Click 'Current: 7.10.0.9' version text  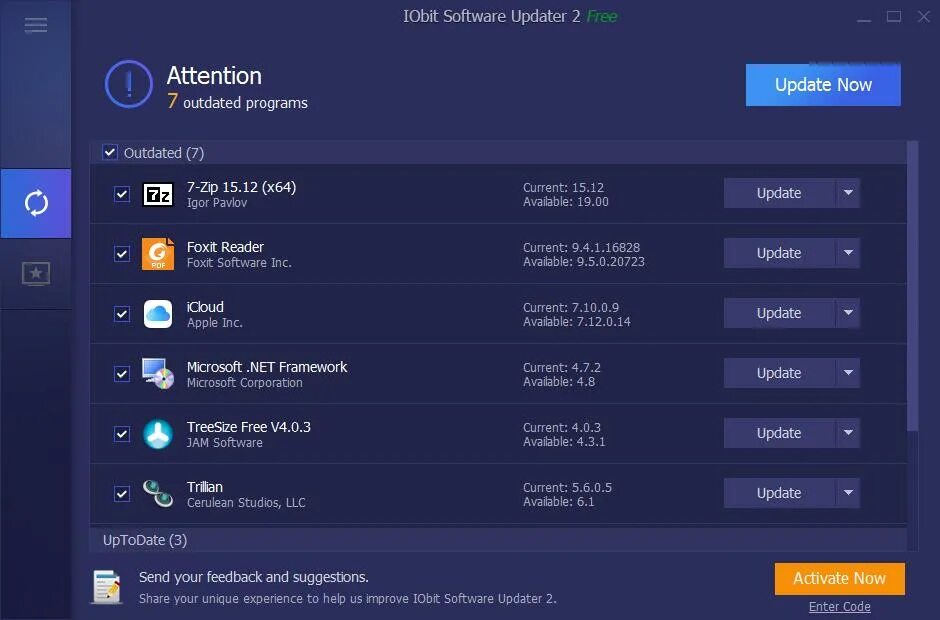point(571,308)
